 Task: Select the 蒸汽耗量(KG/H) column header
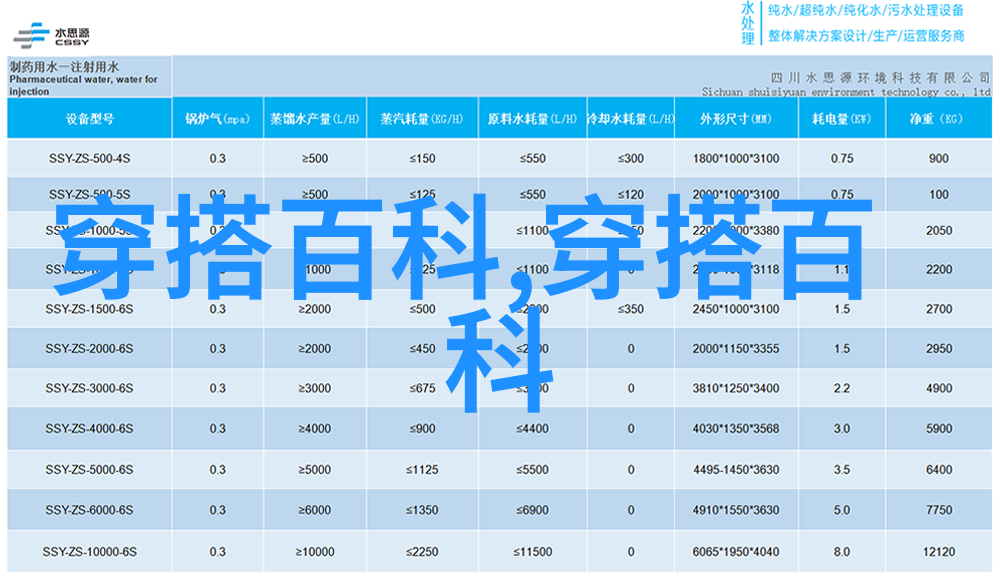click(422, 119)
